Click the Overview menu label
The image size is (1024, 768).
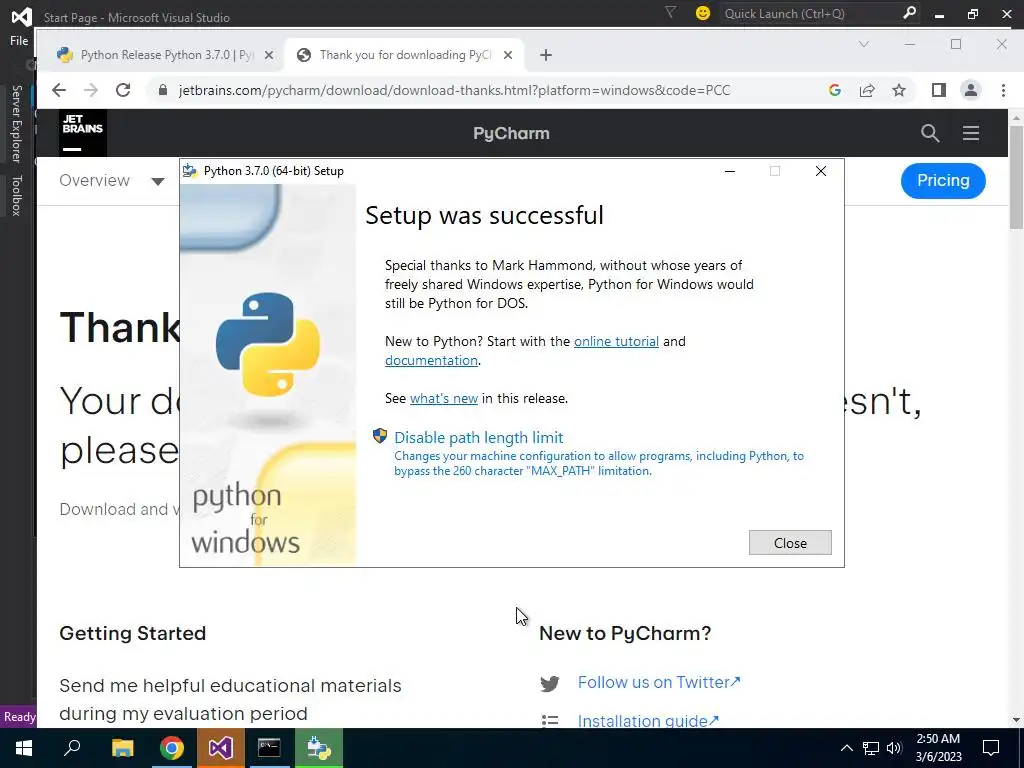(x=95, y=180)
